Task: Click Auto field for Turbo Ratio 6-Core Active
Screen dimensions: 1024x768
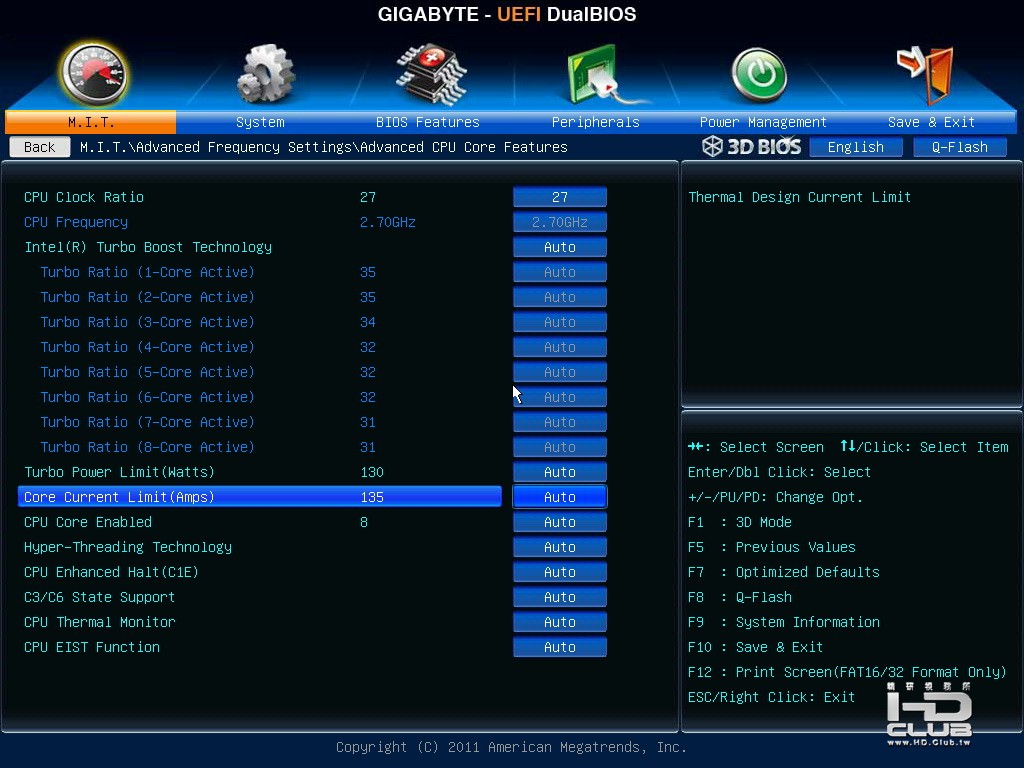Action: point(560,397)
